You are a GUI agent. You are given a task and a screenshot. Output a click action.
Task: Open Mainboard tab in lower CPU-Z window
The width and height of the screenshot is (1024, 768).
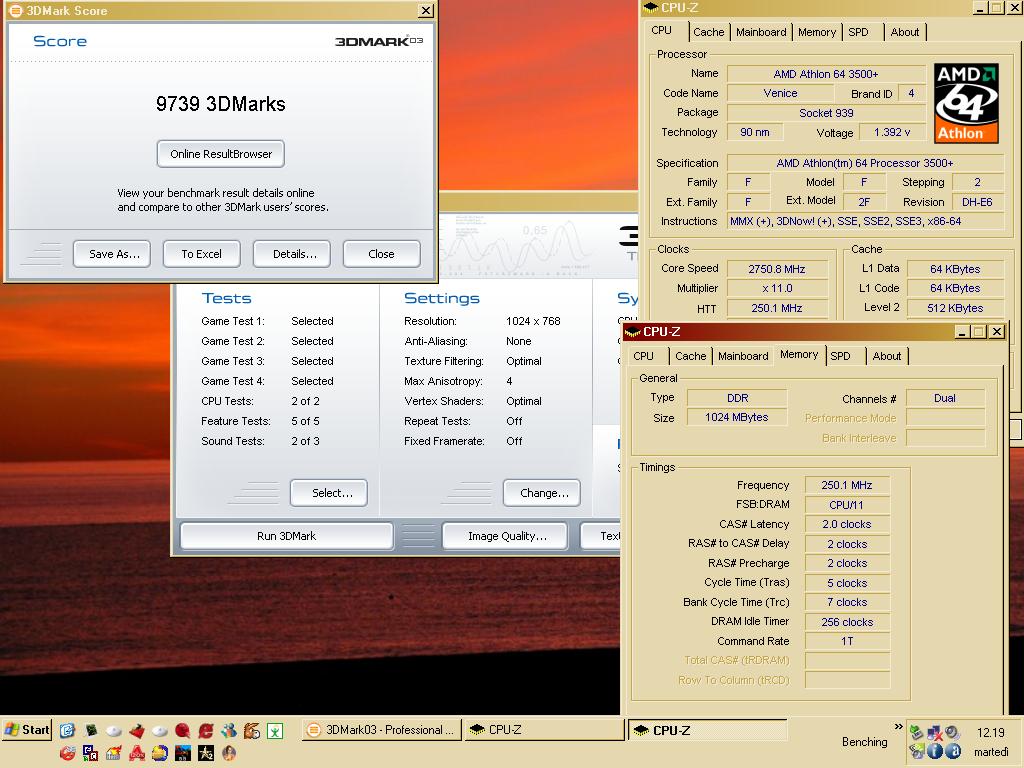coord(743,356)
